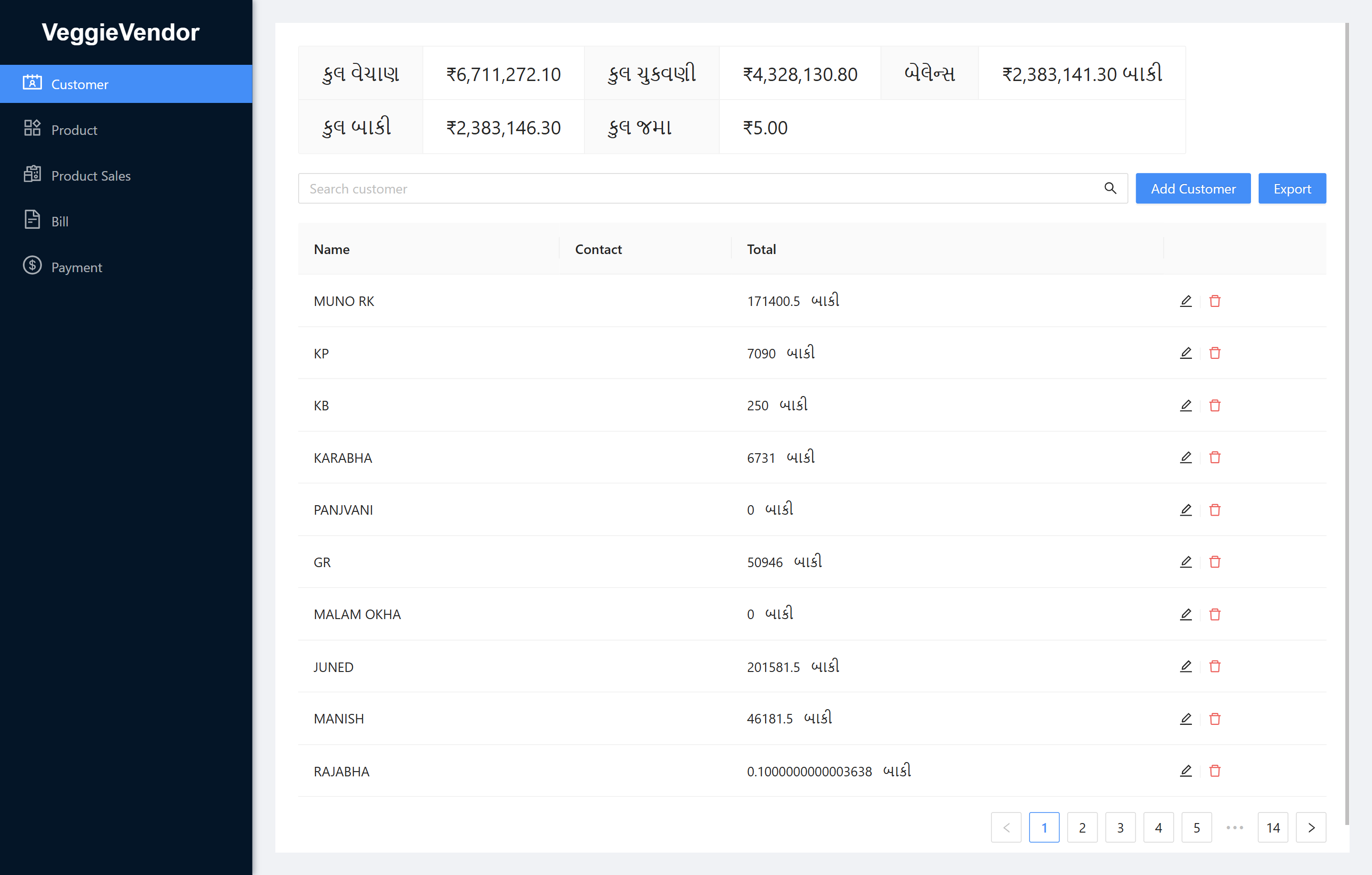Select page 3 in pagination
Image resolution: width=1372 pixels, height=875 pixels.
click(1120, 827)
